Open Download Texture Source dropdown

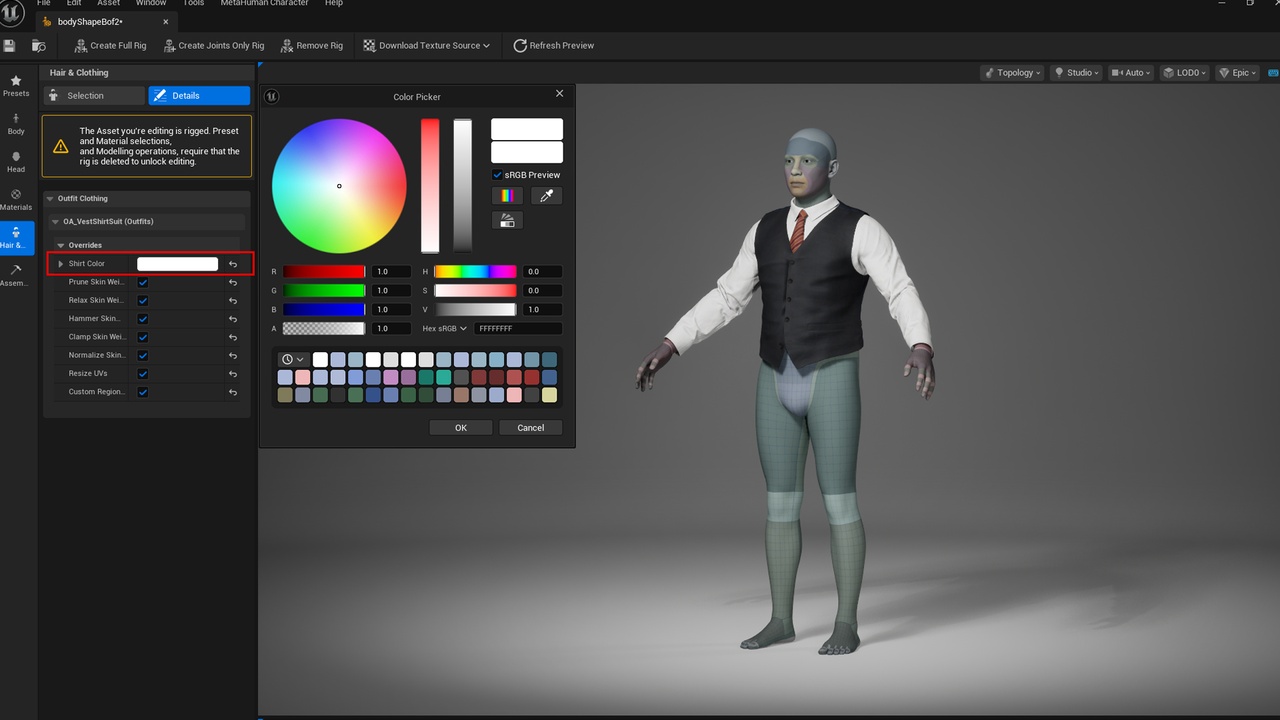pos(426,45)
